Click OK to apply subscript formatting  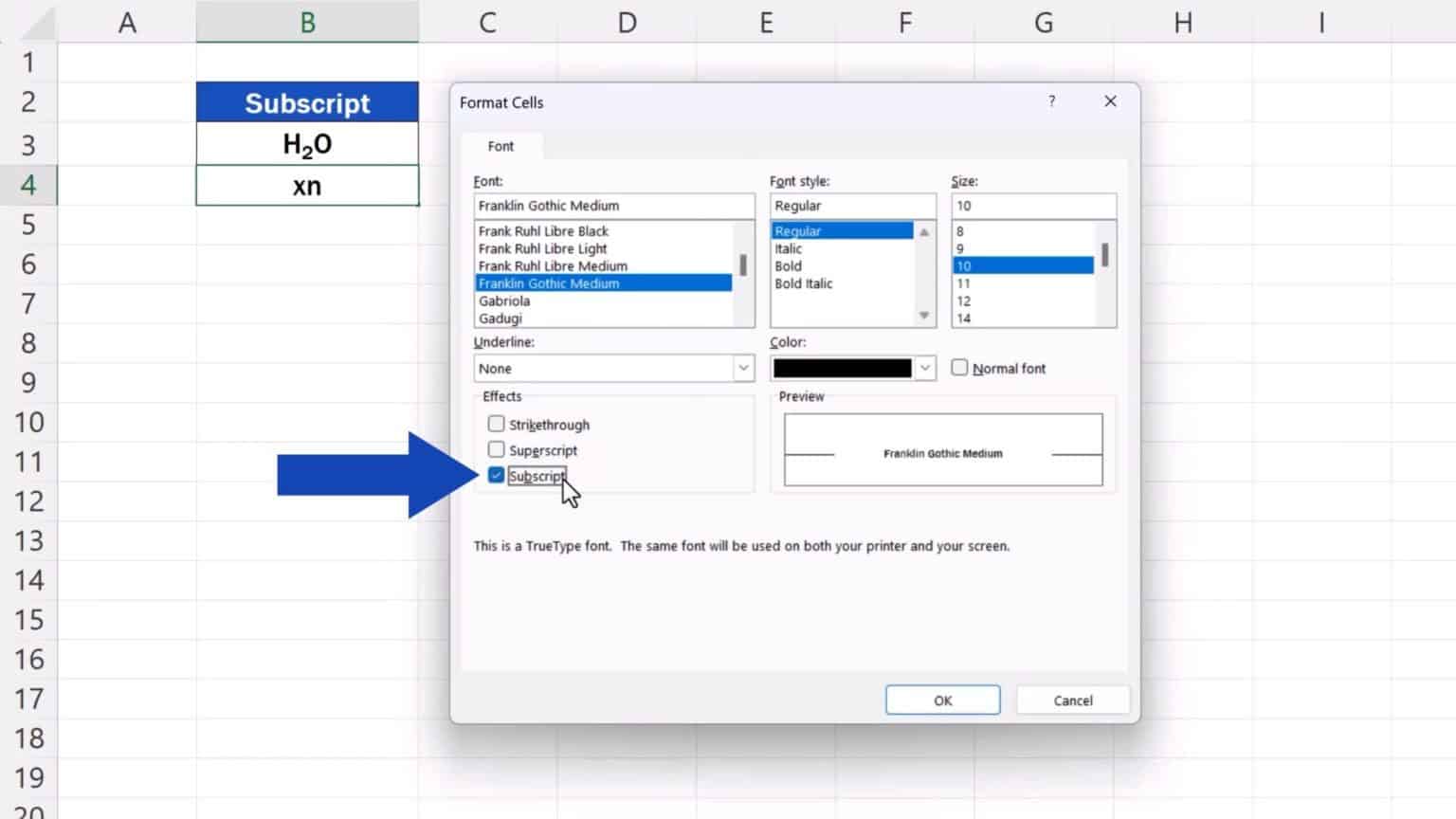tap(942, 700)
